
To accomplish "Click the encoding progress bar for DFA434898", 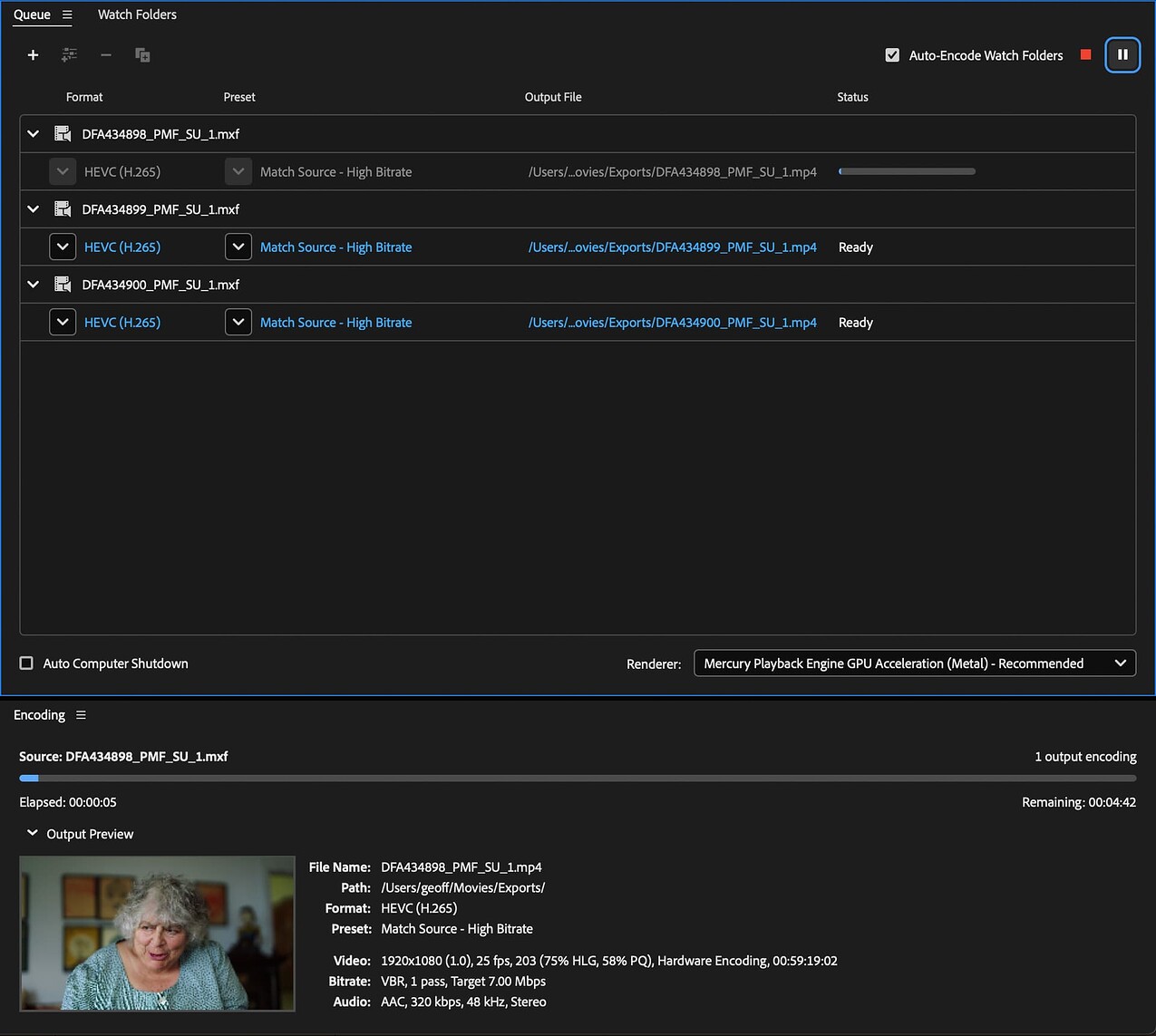I will pyautogui.click(x=906, y=170).
